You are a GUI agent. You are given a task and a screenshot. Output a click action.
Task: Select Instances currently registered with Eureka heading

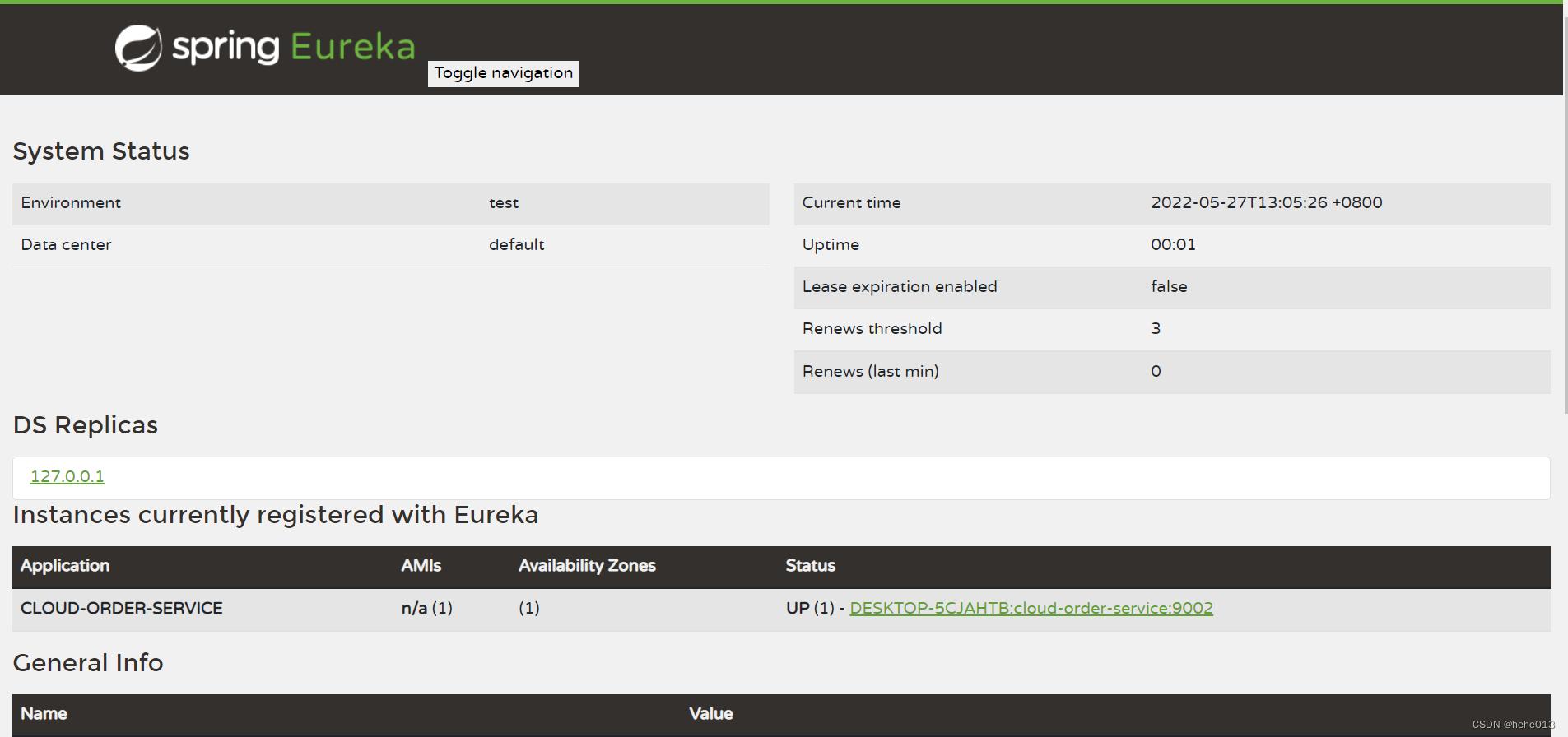click(276, 515)
